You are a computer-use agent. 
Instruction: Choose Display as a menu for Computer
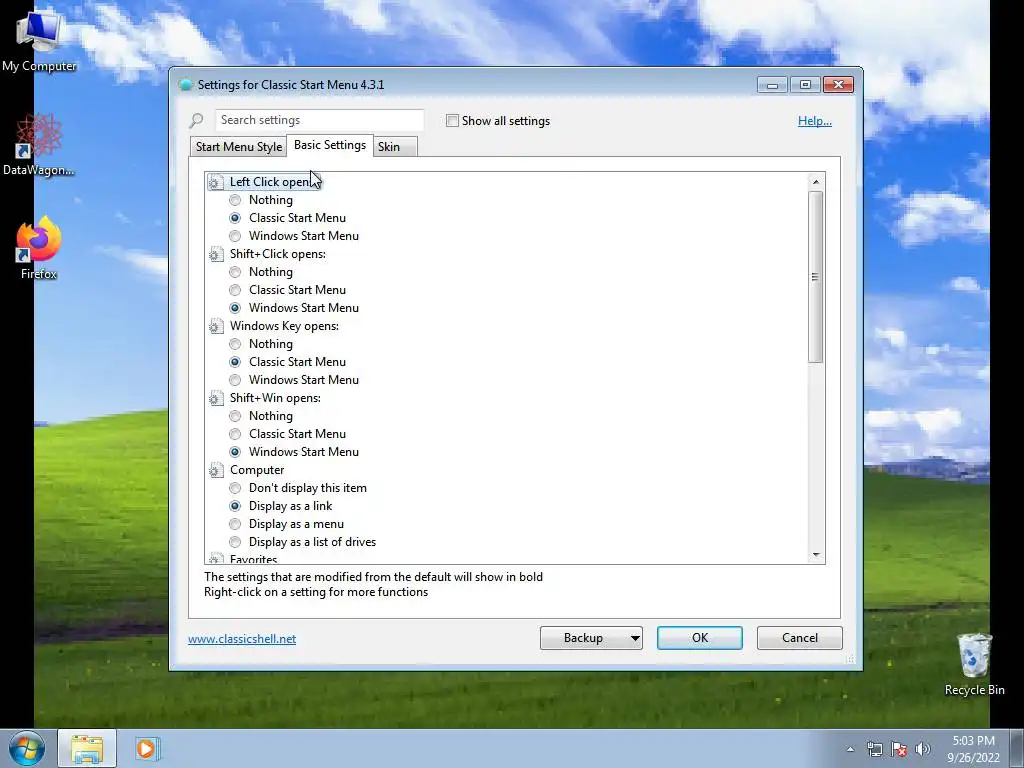tap(235, 524)
